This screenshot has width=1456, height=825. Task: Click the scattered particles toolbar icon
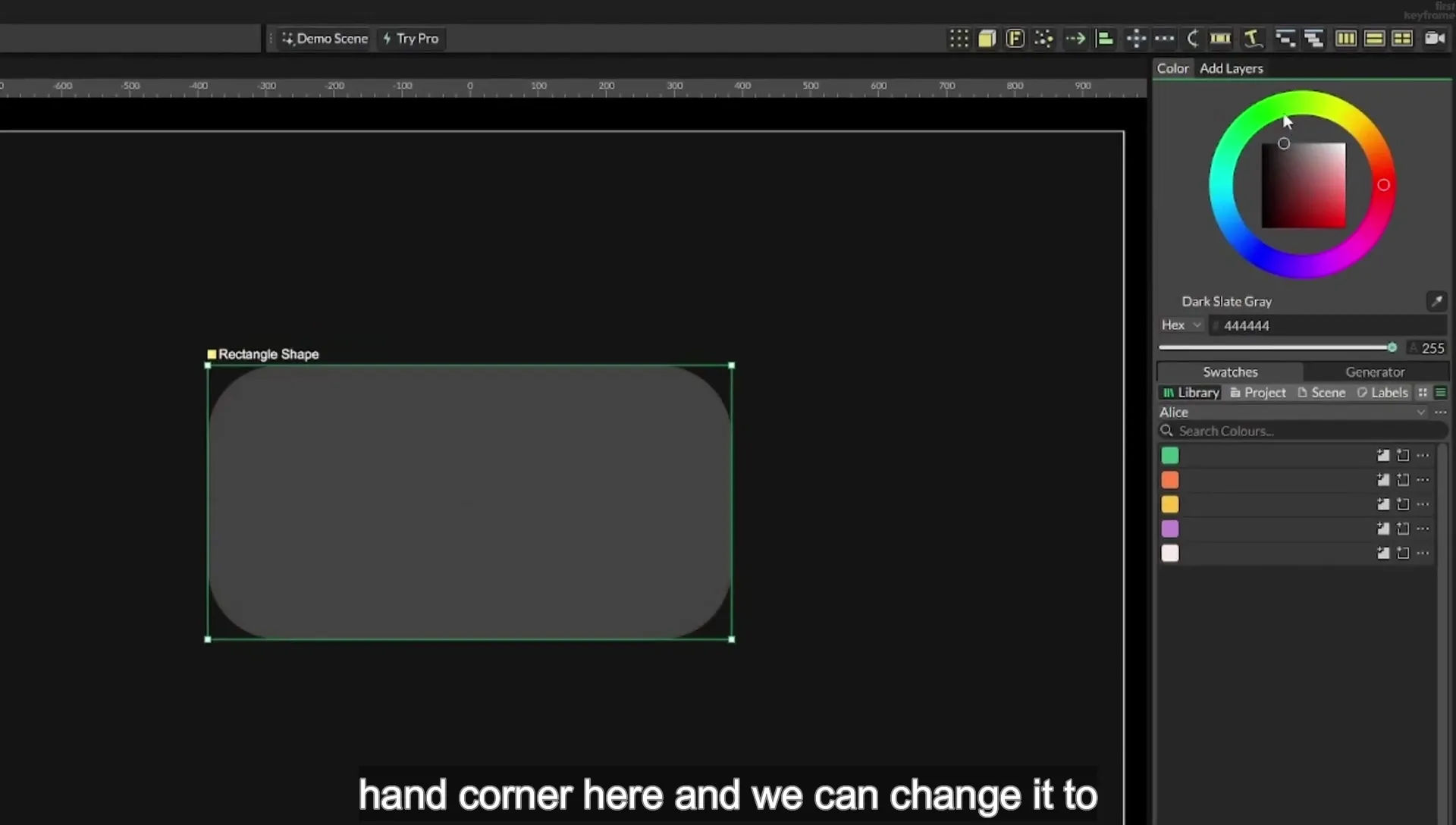1043,39
